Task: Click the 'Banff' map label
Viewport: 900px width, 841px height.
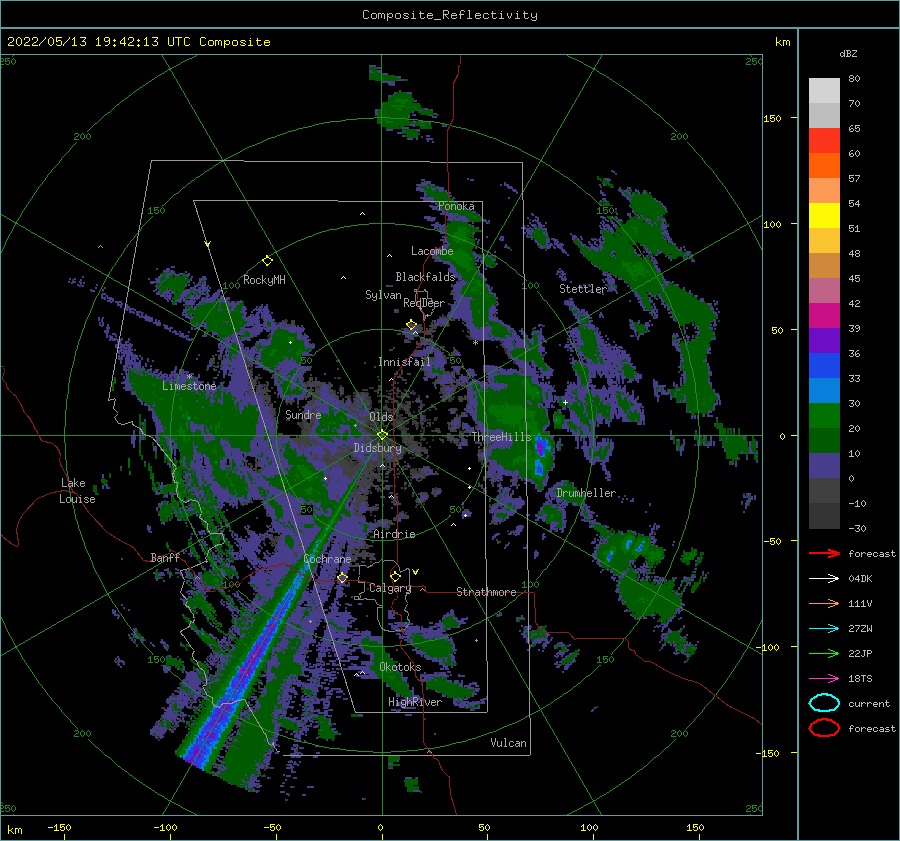Action: [165, 557]
